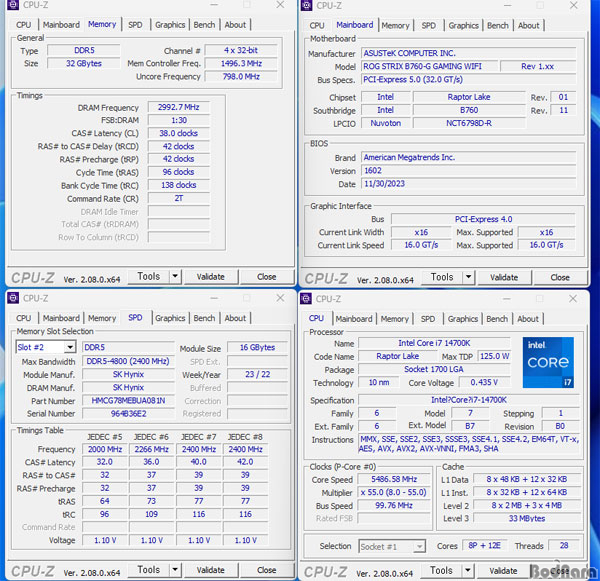600x581 pixels.
Task: Click BIOS date 11/30/2023
Action: click(x=469, y=183)
